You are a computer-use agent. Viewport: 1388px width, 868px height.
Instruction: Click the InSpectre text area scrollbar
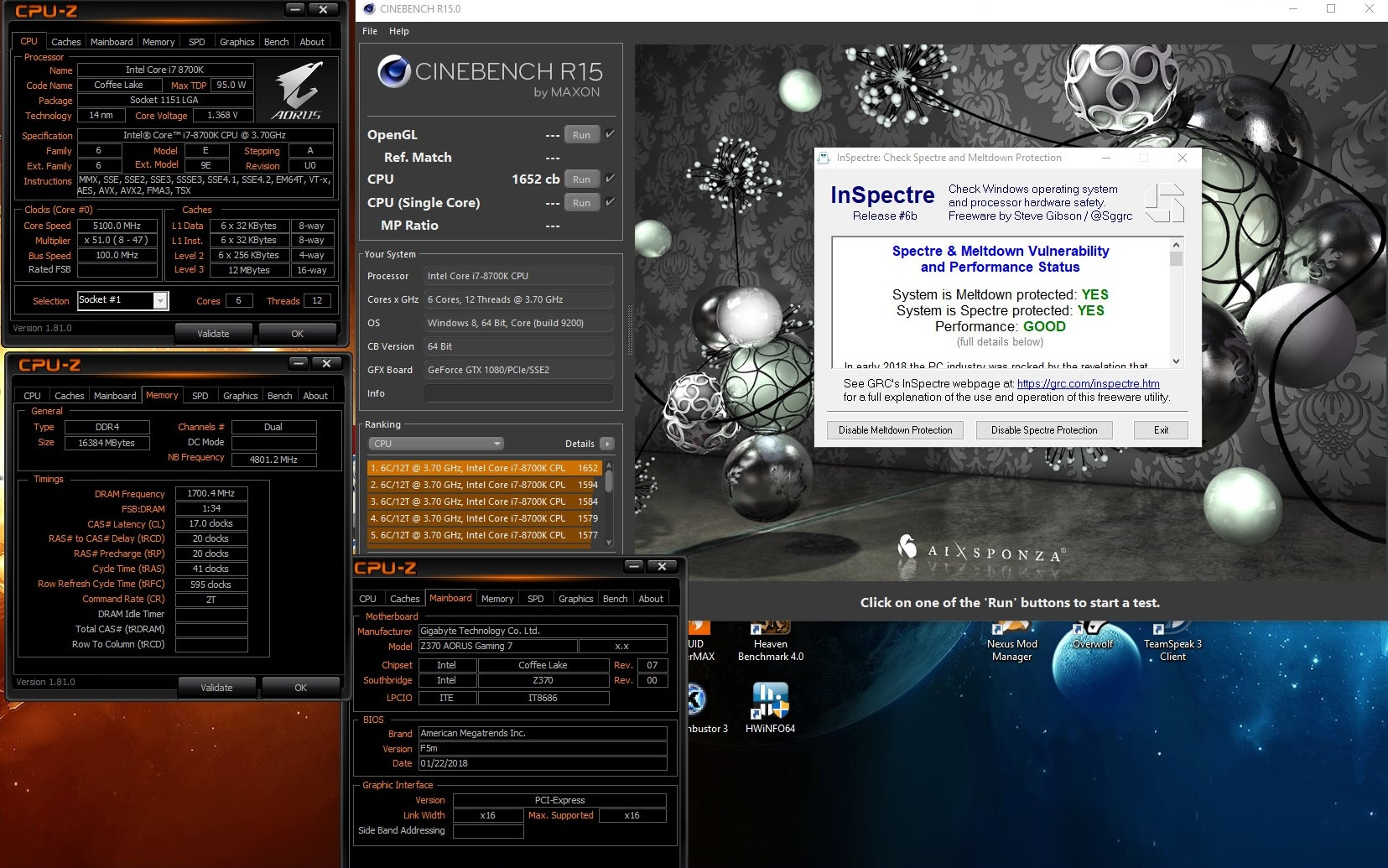pyautogui.click(x=1176, y=302)
